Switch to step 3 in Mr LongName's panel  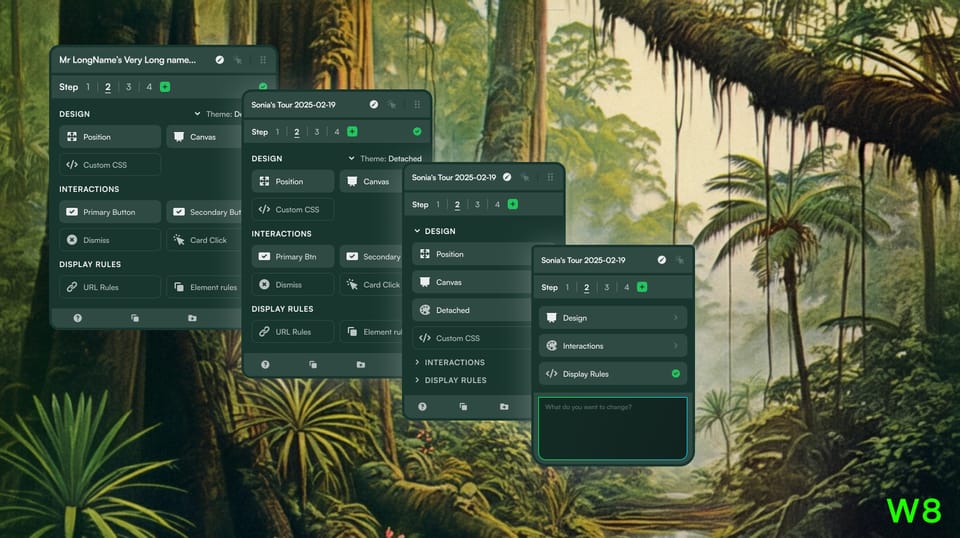pyautogui.click(x=129, y=87)
